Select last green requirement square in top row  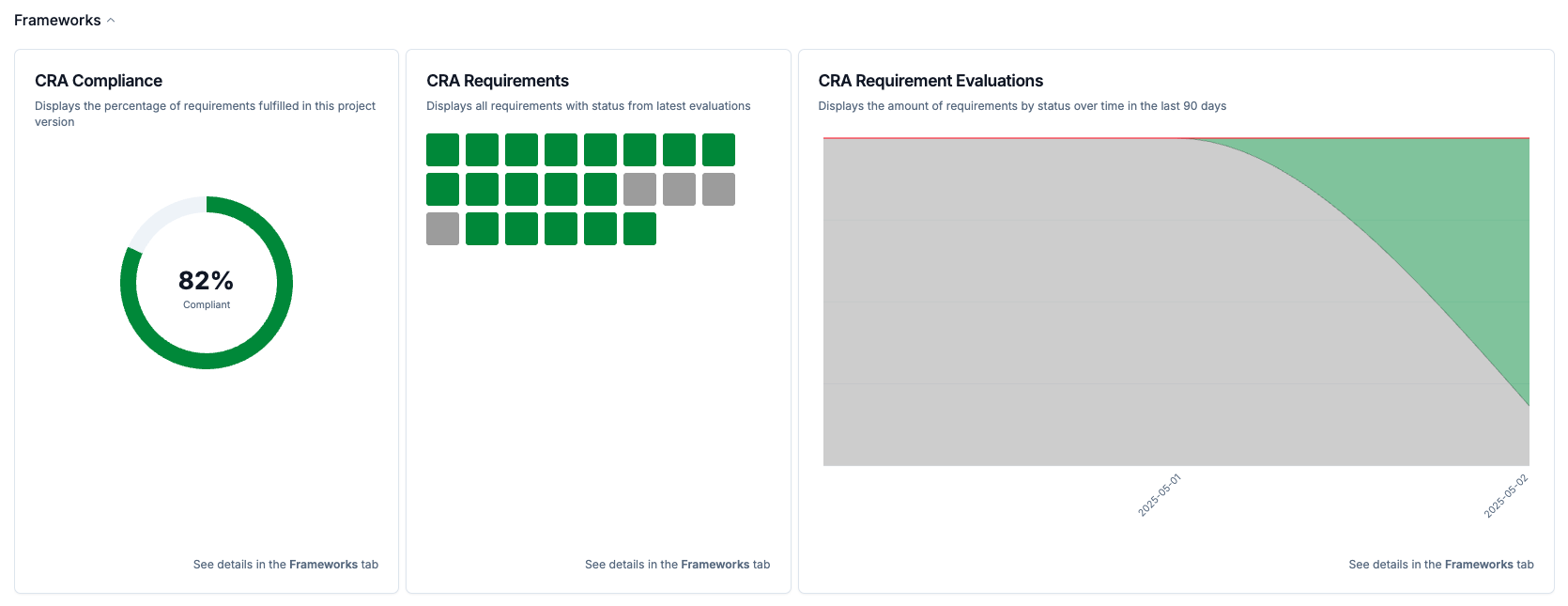coord(718,150)
